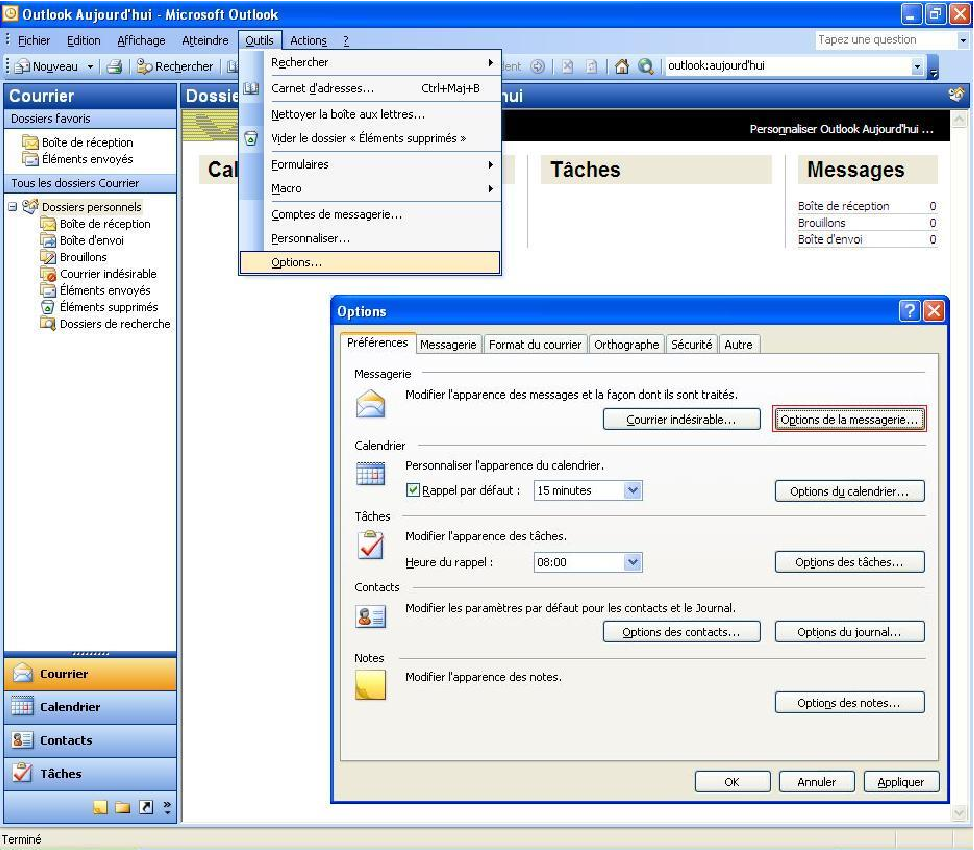Click Options du calendrier... button
This screenshot has width=974, height=850.
coord(849,491)
